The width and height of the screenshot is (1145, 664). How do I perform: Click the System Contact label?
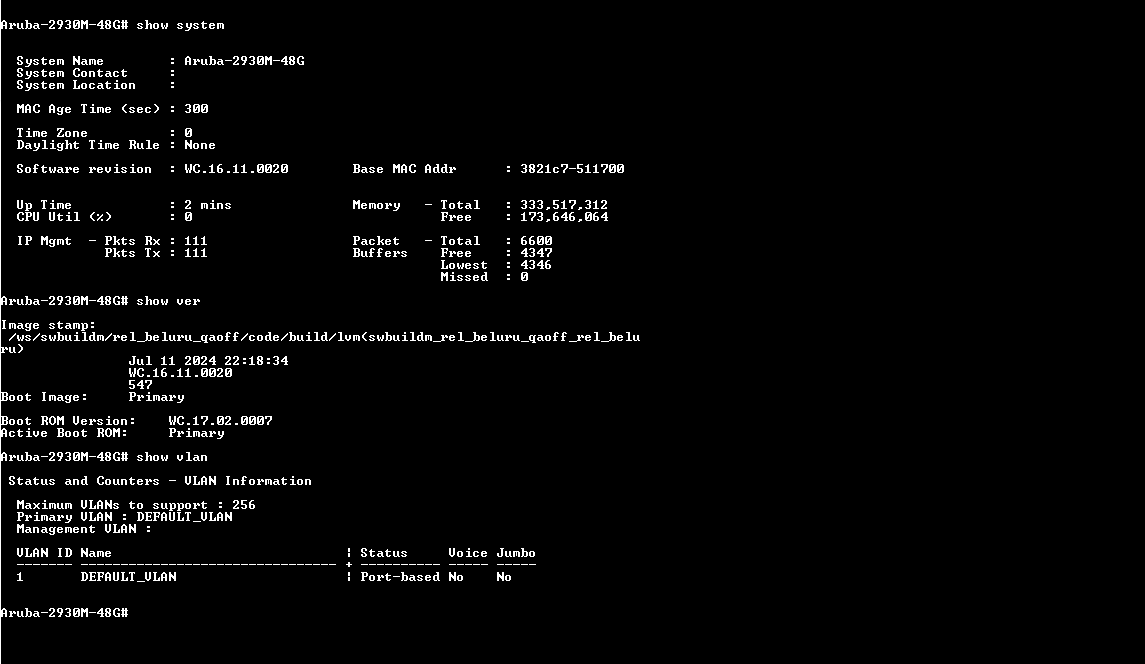[x=72, y=73]
